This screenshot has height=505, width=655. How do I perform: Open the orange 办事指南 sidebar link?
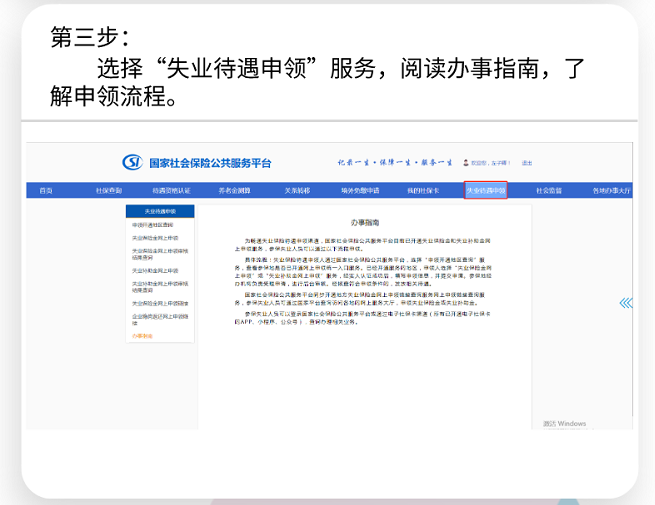pyautogui.click(x=143, y=336)
